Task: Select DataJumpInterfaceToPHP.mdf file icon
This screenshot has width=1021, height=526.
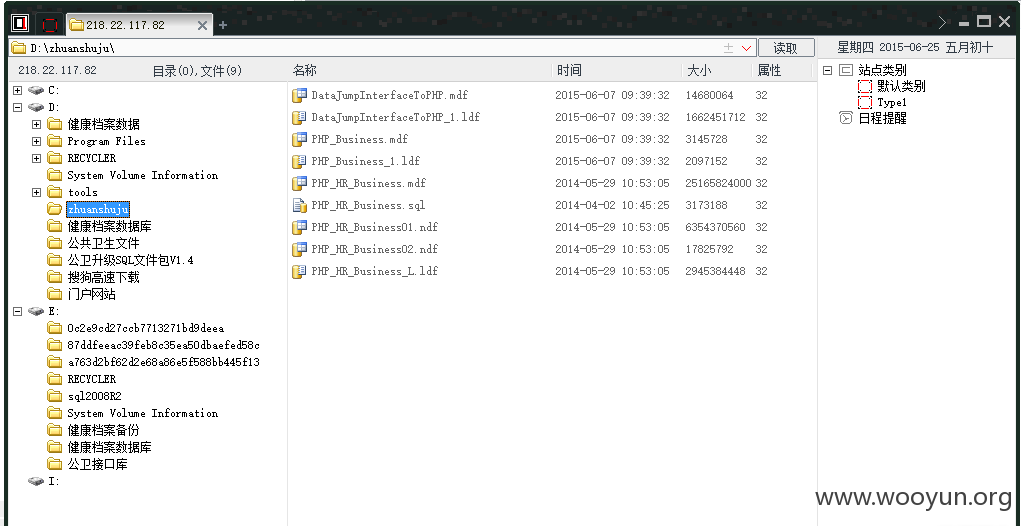Action: (x=299, y=95)
